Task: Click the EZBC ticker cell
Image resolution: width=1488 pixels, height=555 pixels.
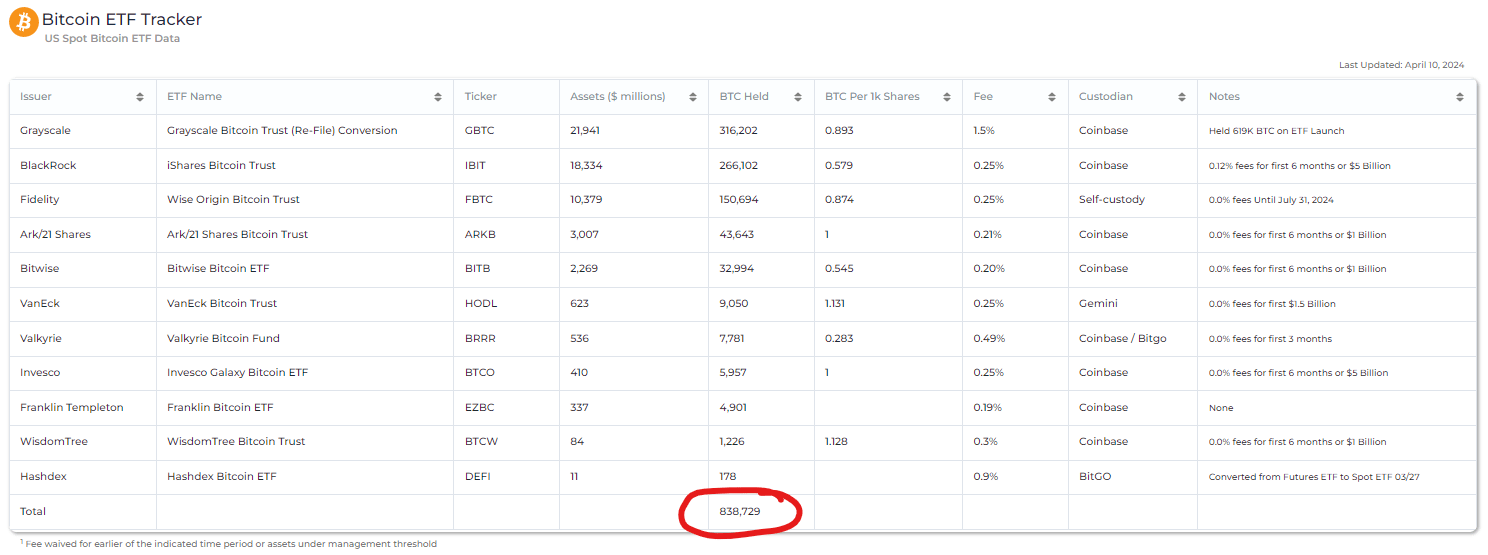Action: (480, 407)
